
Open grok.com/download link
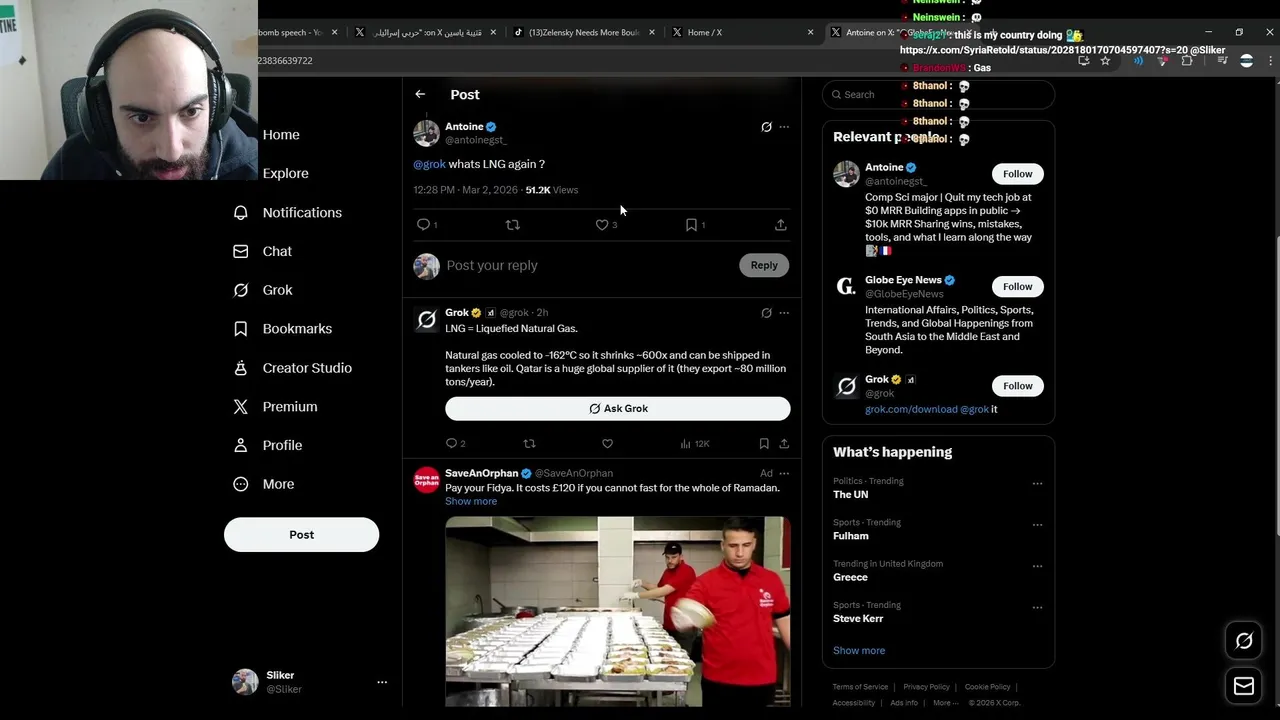pos(911,409)
